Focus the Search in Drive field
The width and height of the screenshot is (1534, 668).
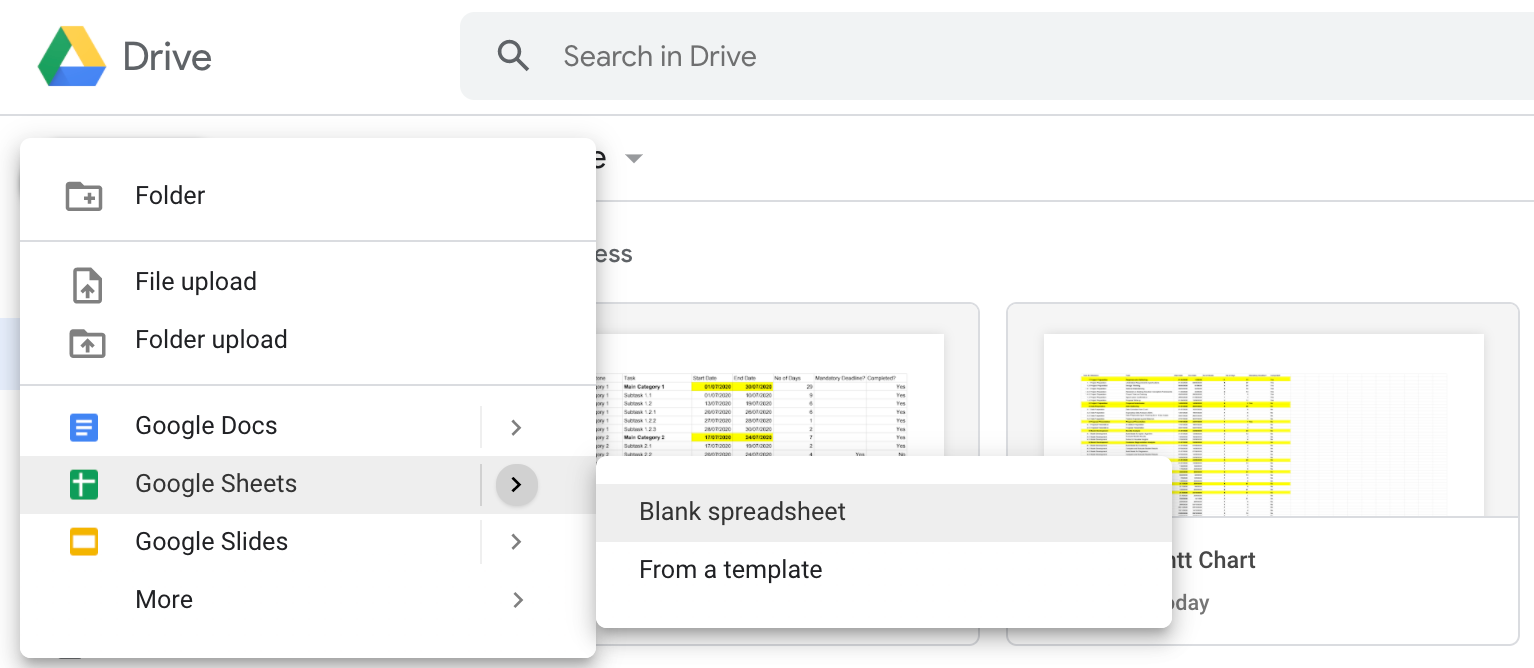point(997,56)
